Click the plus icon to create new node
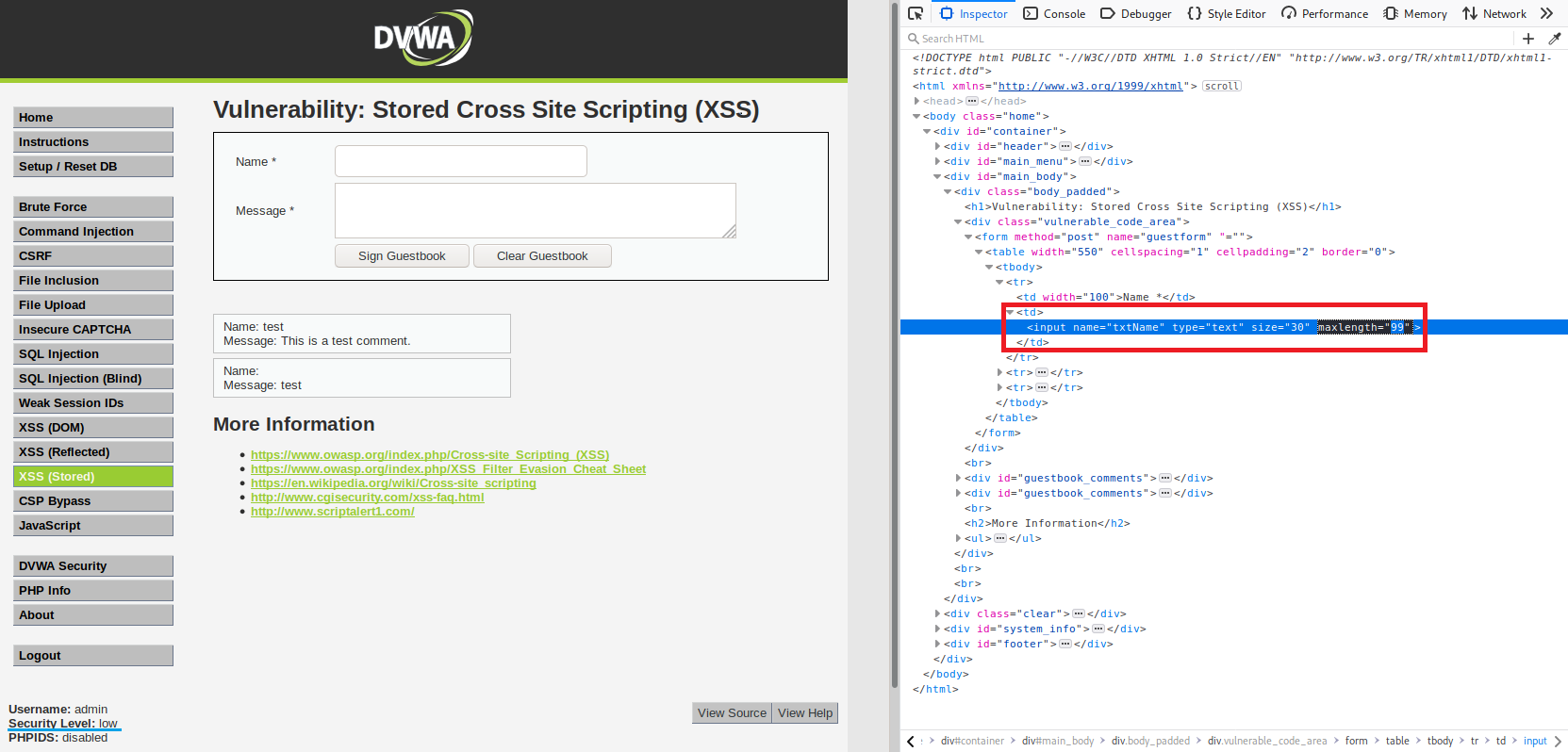Viewport: 1568px width, 752px height. (x=1528, y=39)
